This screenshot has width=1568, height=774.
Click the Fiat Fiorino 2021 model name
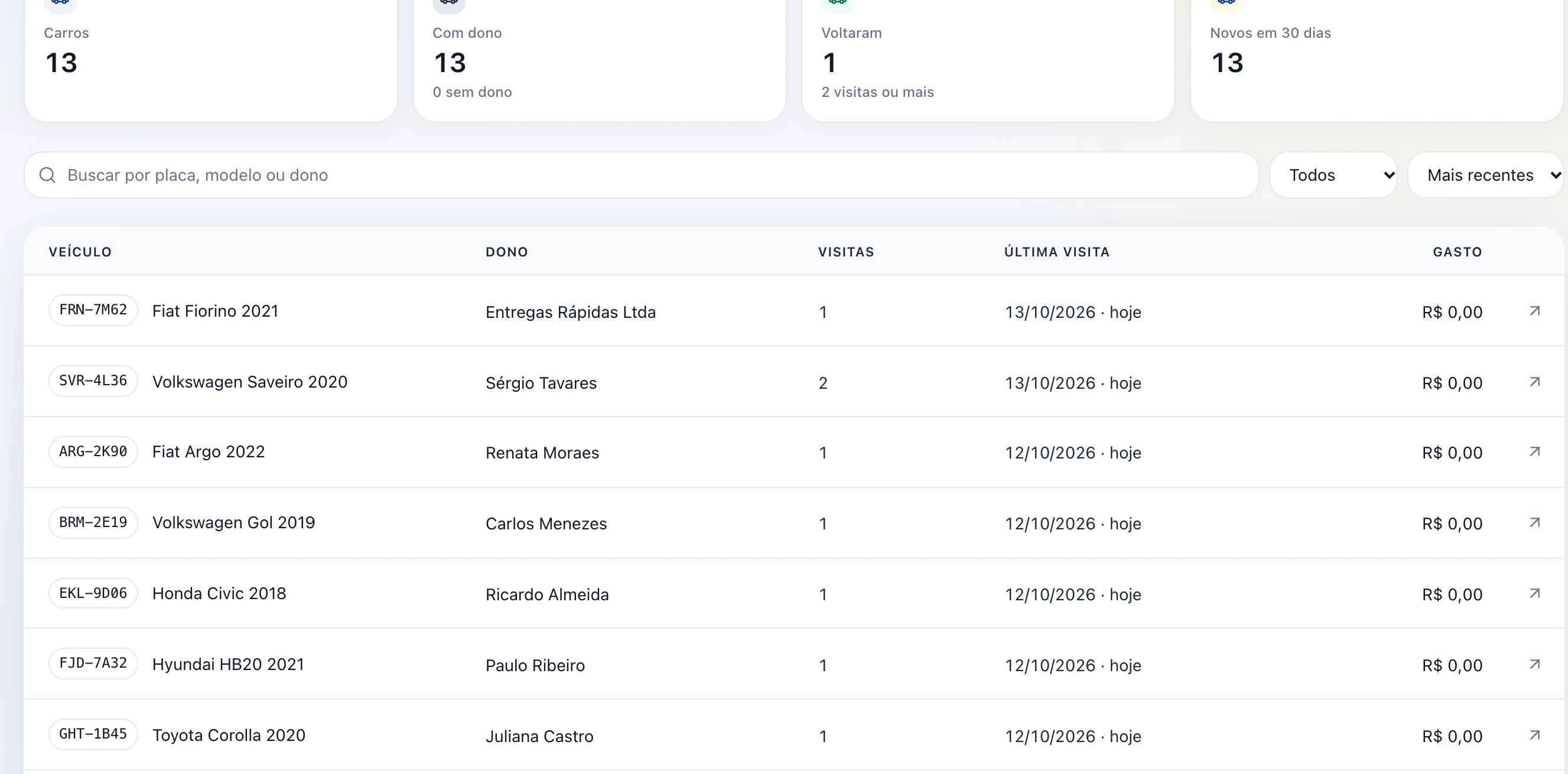coord(216,311)
